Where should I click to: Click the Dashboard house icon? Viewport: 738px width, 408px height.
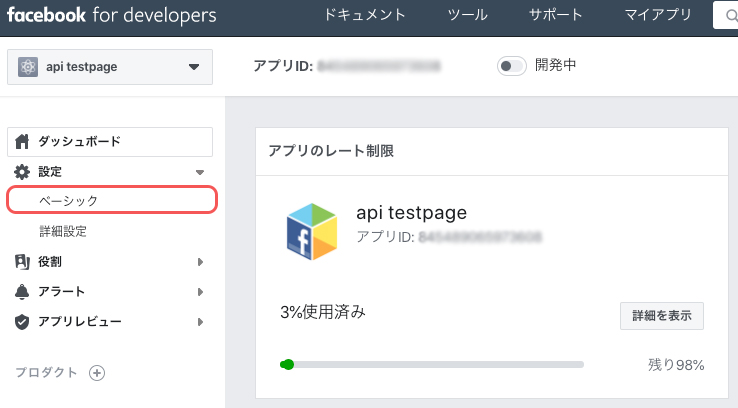pos(23,142)
